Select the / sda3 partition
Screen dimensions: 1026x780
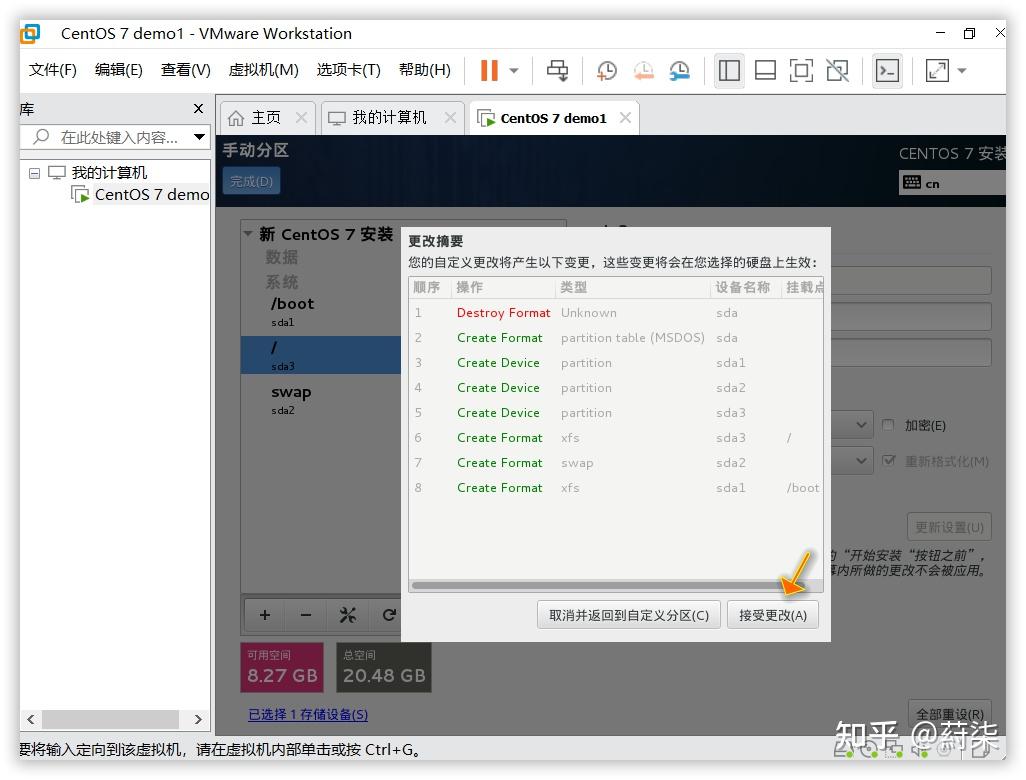tap(321, 355)
